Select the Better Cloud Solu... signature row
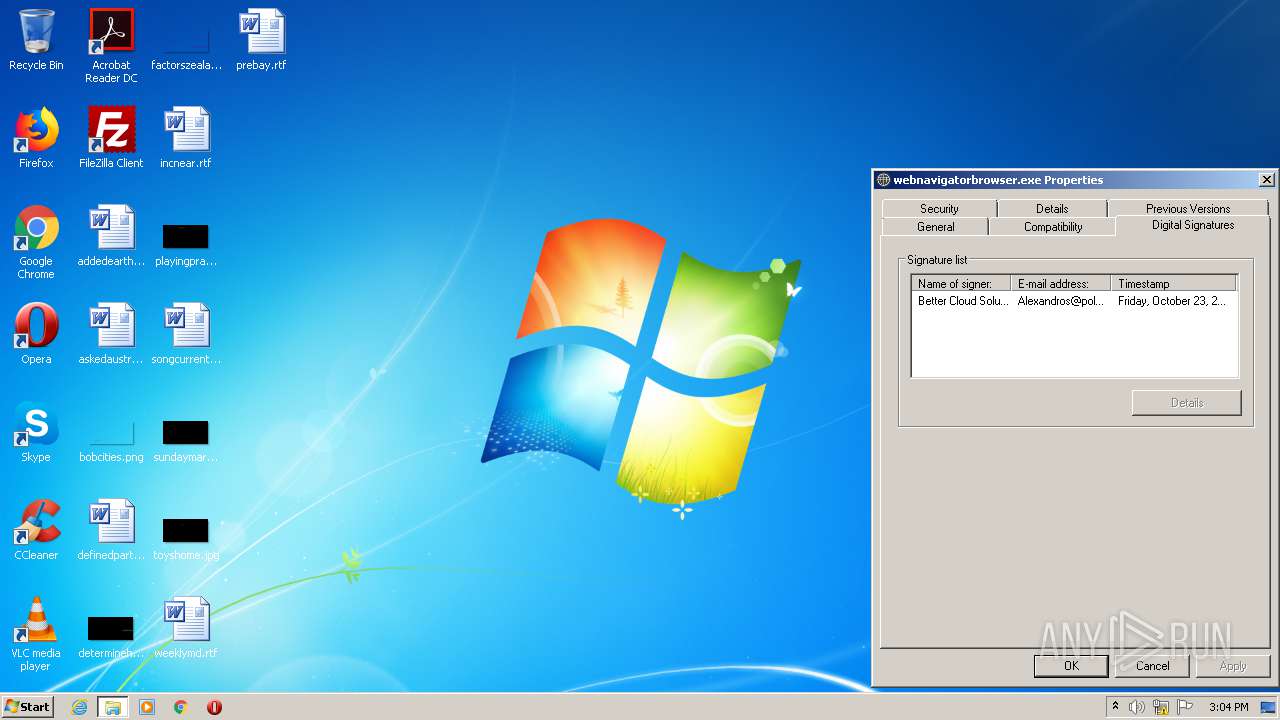Screen dimensions: 1280x720 [x=1075, y=301]
